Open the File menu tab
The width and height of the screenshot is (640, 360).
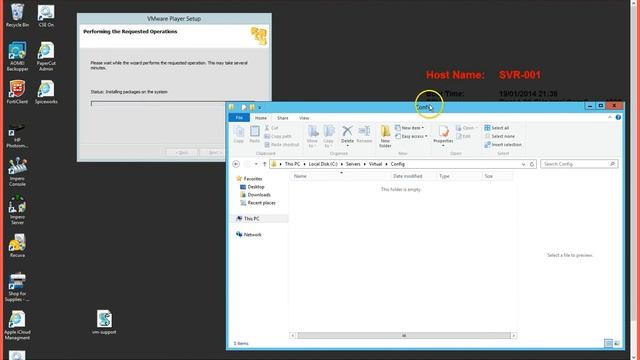[x=239, y=118]
